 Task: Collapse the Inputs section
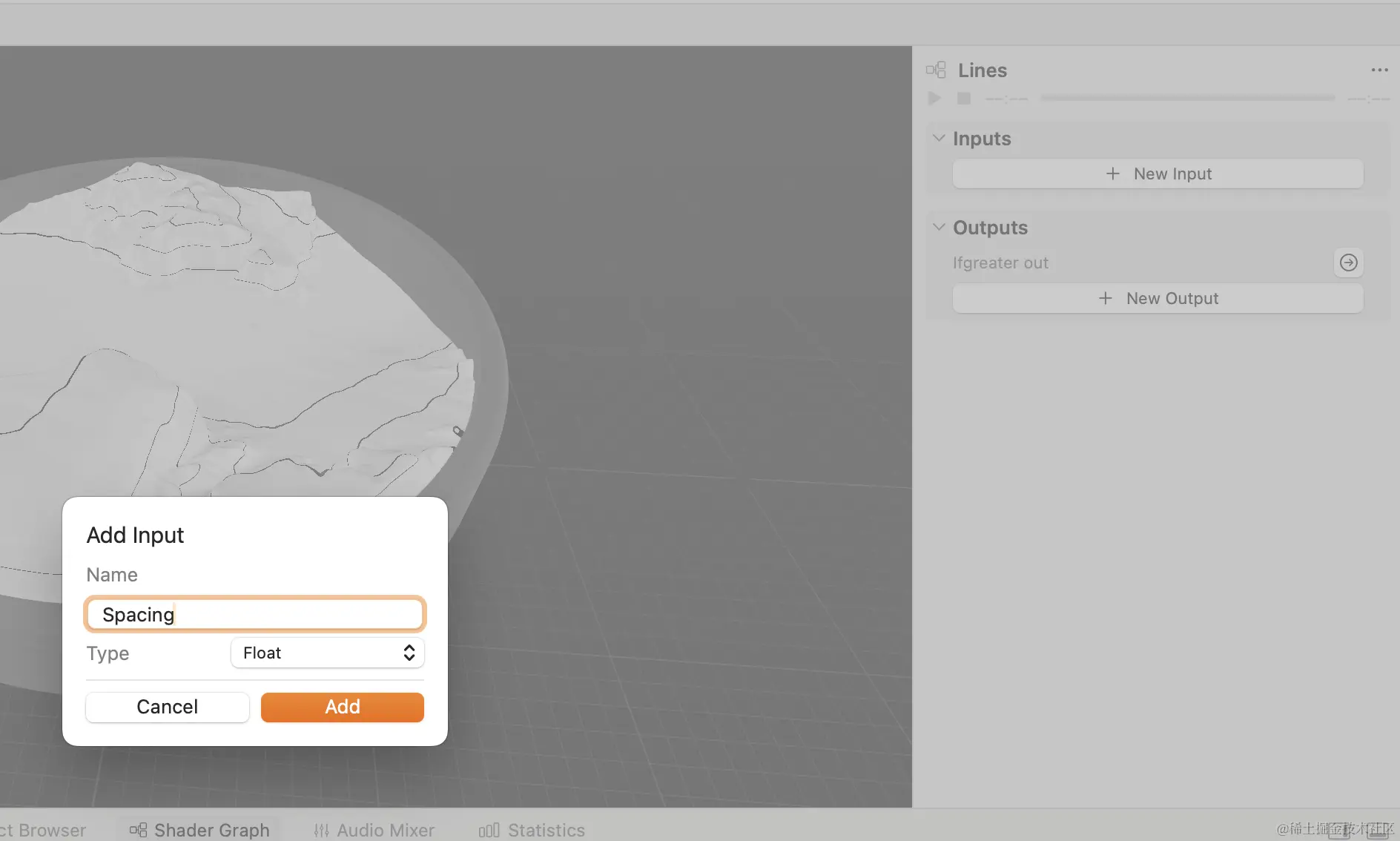[x=939, y=138]
